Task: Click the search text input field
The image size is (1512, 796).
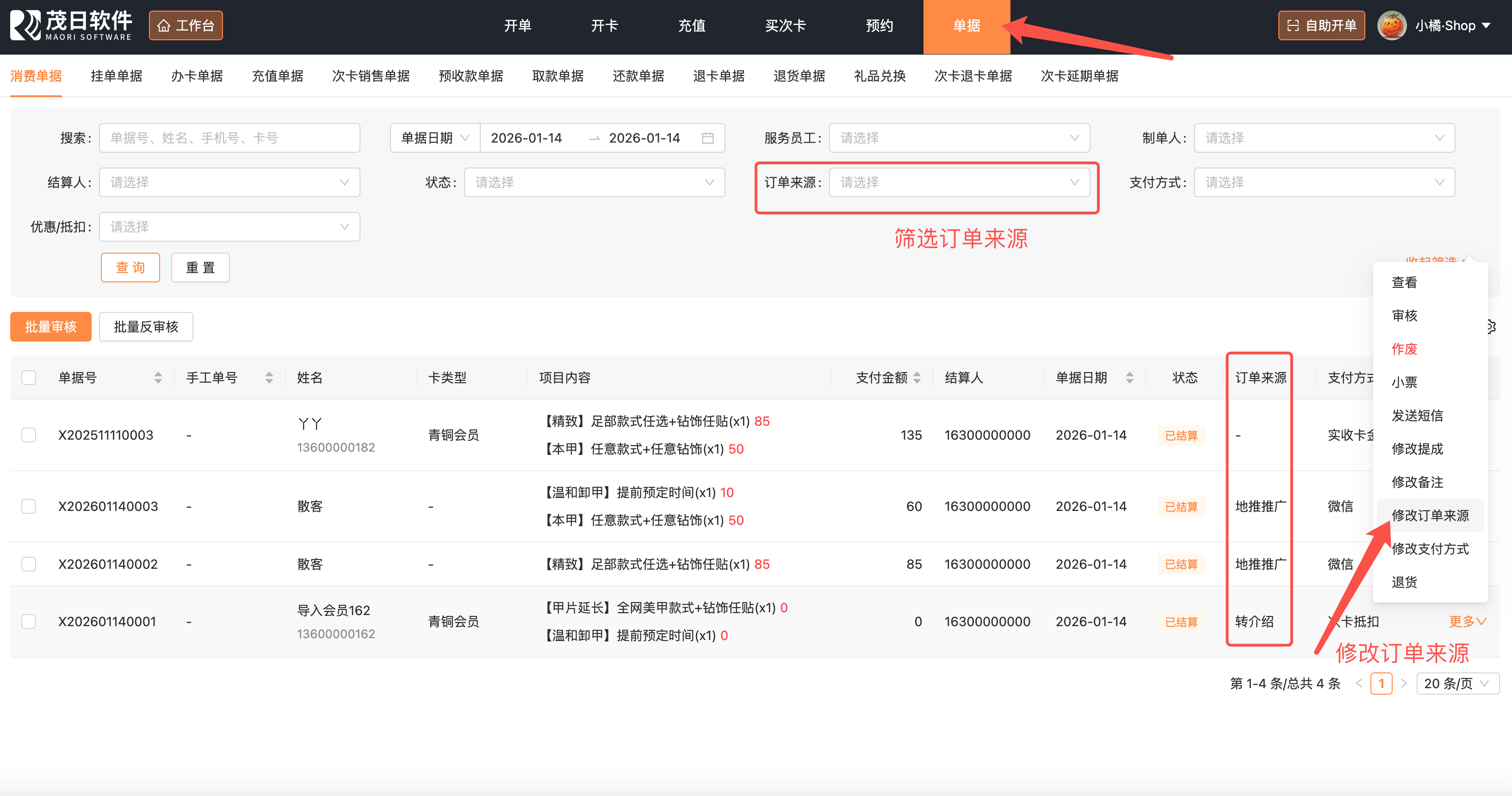Action: pyautogui.click(x=229, y=138)
